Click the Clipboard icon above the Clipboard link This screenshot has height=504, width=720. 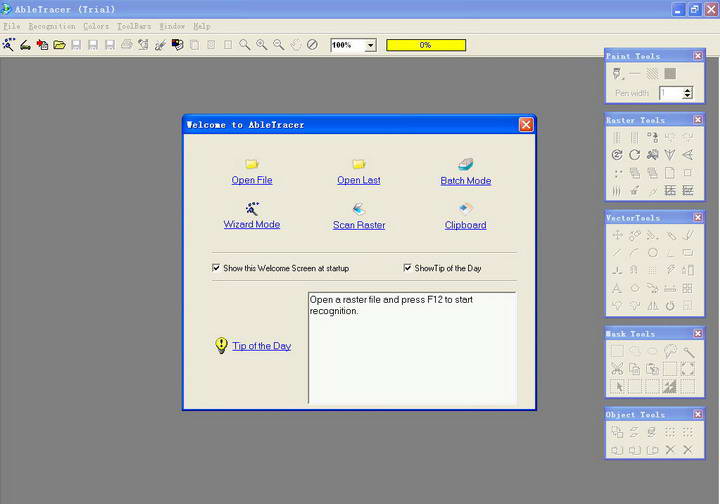[465, 208]
